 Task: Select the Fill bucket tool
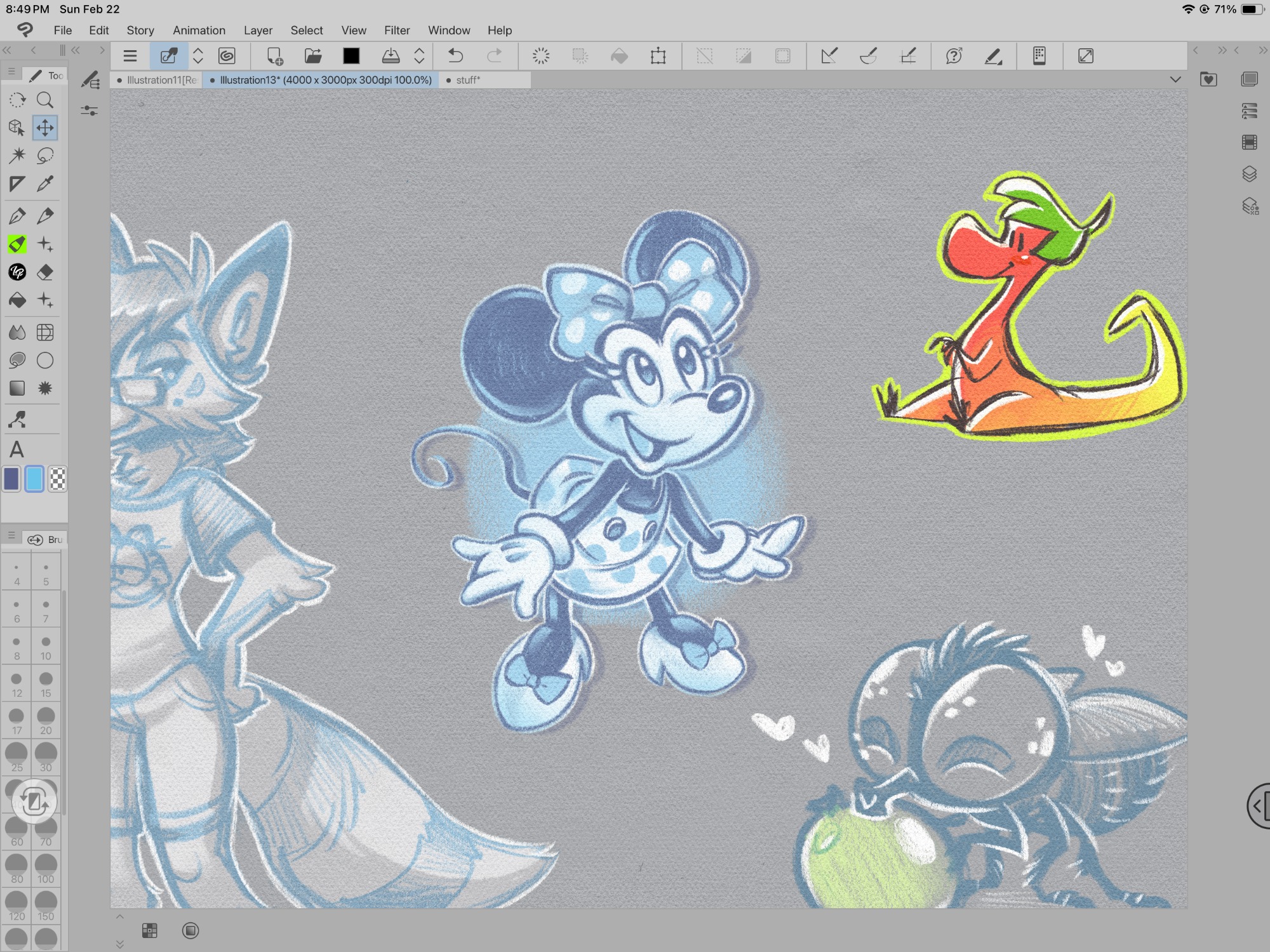point(17,300)
